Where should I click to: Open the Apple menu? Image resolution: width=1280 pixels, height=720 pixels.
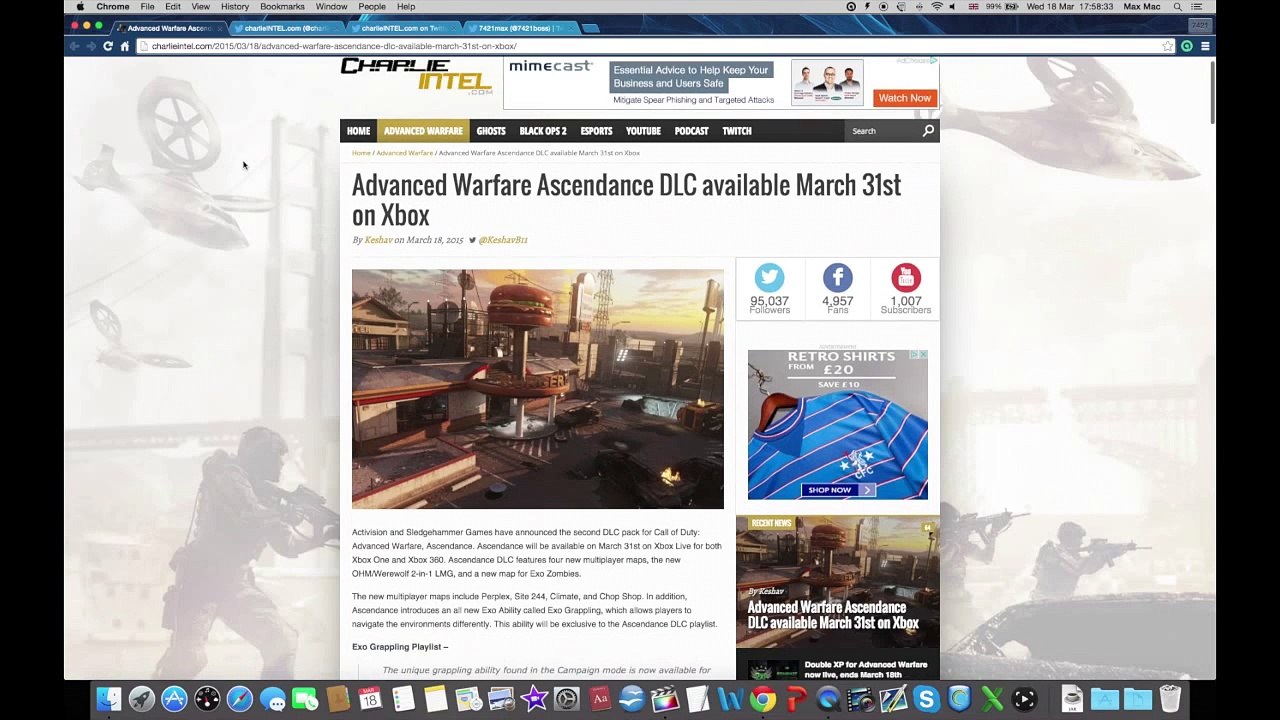[80, 7]
